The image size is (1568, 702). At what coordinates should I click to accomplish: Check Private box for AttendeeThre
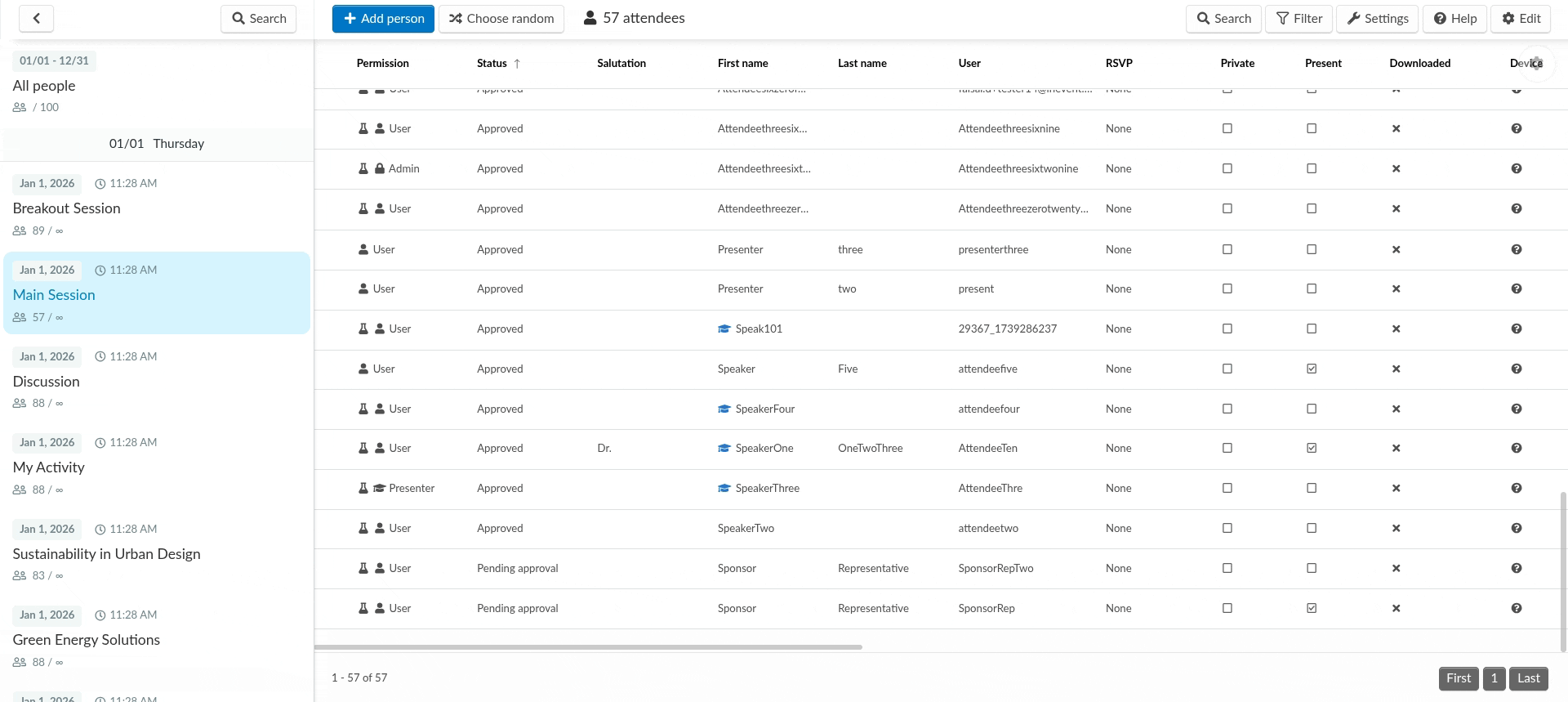tap(1227, 488)
